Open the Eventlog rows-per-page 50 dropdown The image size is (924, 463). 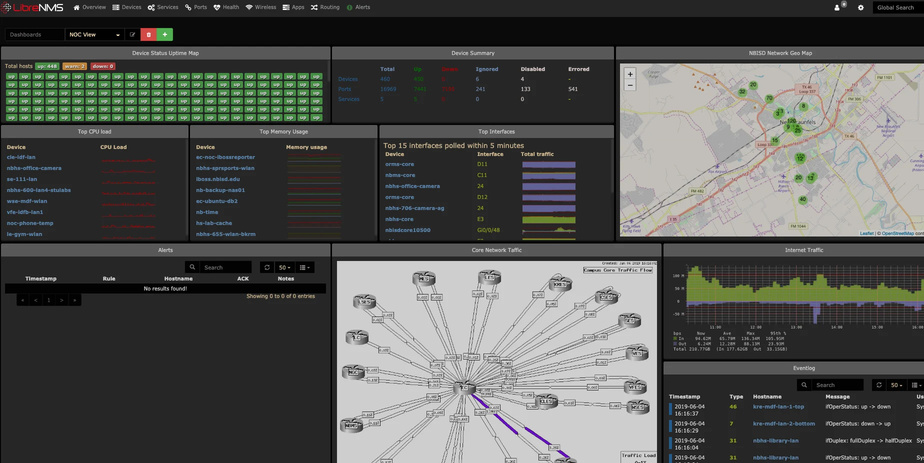[897, 385]
